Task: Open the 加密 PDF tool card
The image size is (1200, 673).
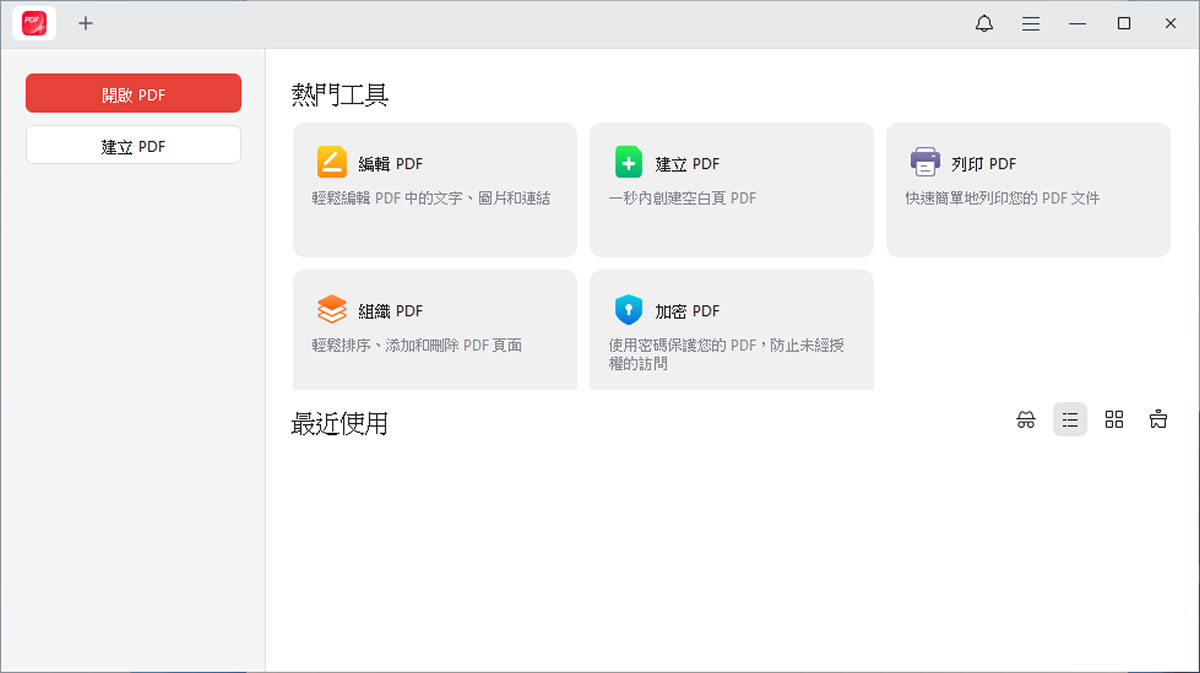Action: 731,329
